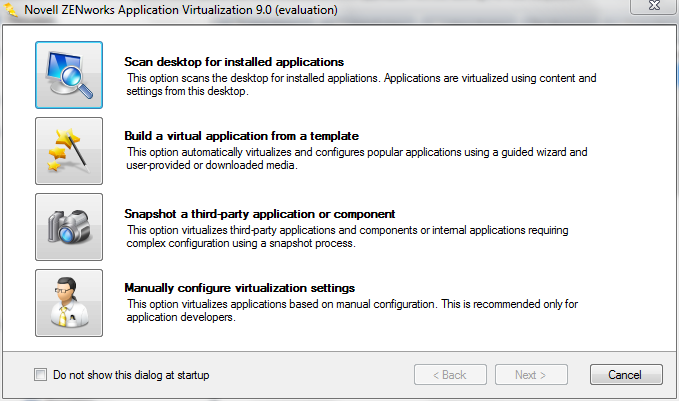Select the template wizard wand icon
The width and height of the screenshot is (679, 401).
[69, 151]
